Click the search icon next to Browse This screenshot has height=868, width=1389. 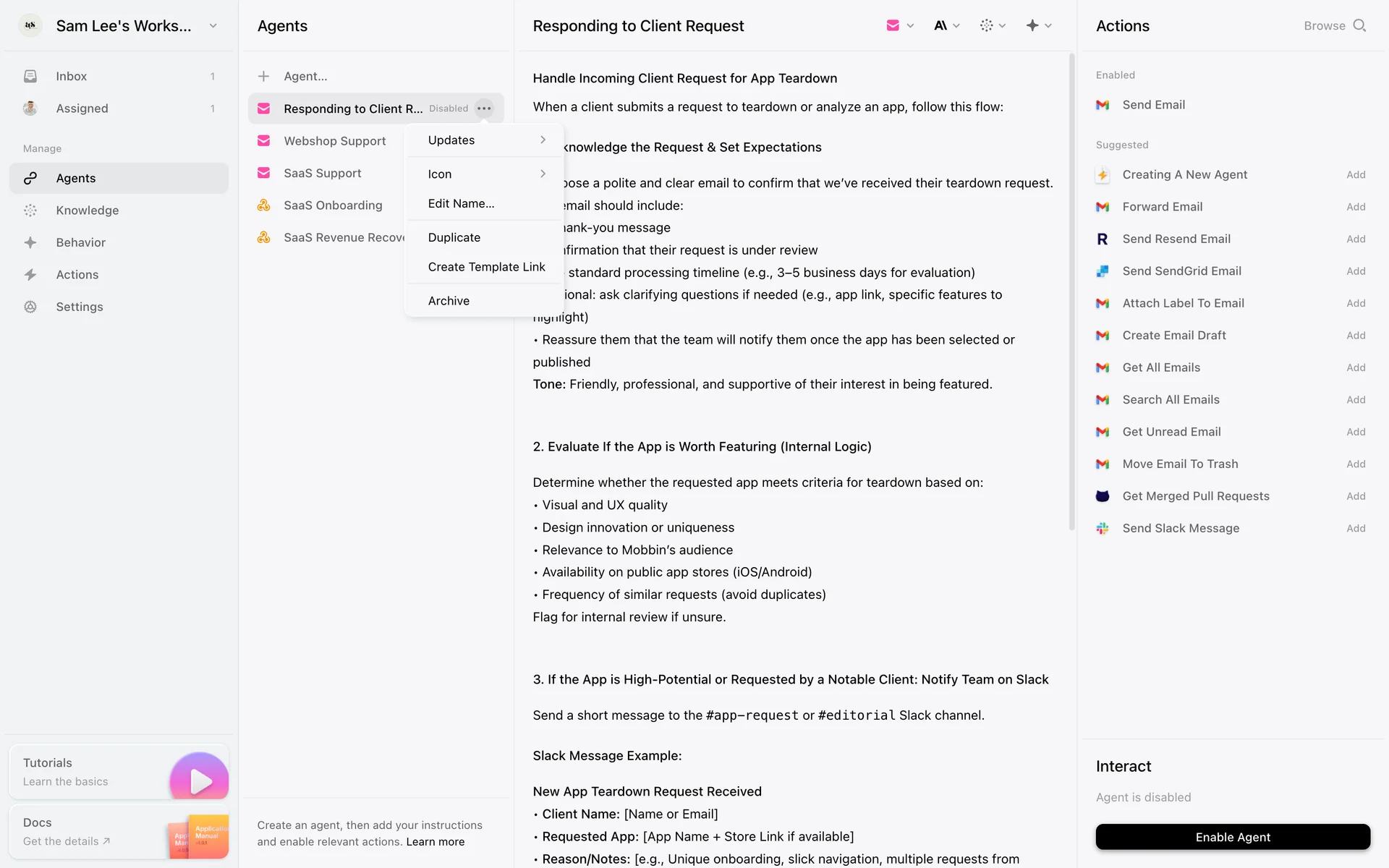[x=1359, y=26]
